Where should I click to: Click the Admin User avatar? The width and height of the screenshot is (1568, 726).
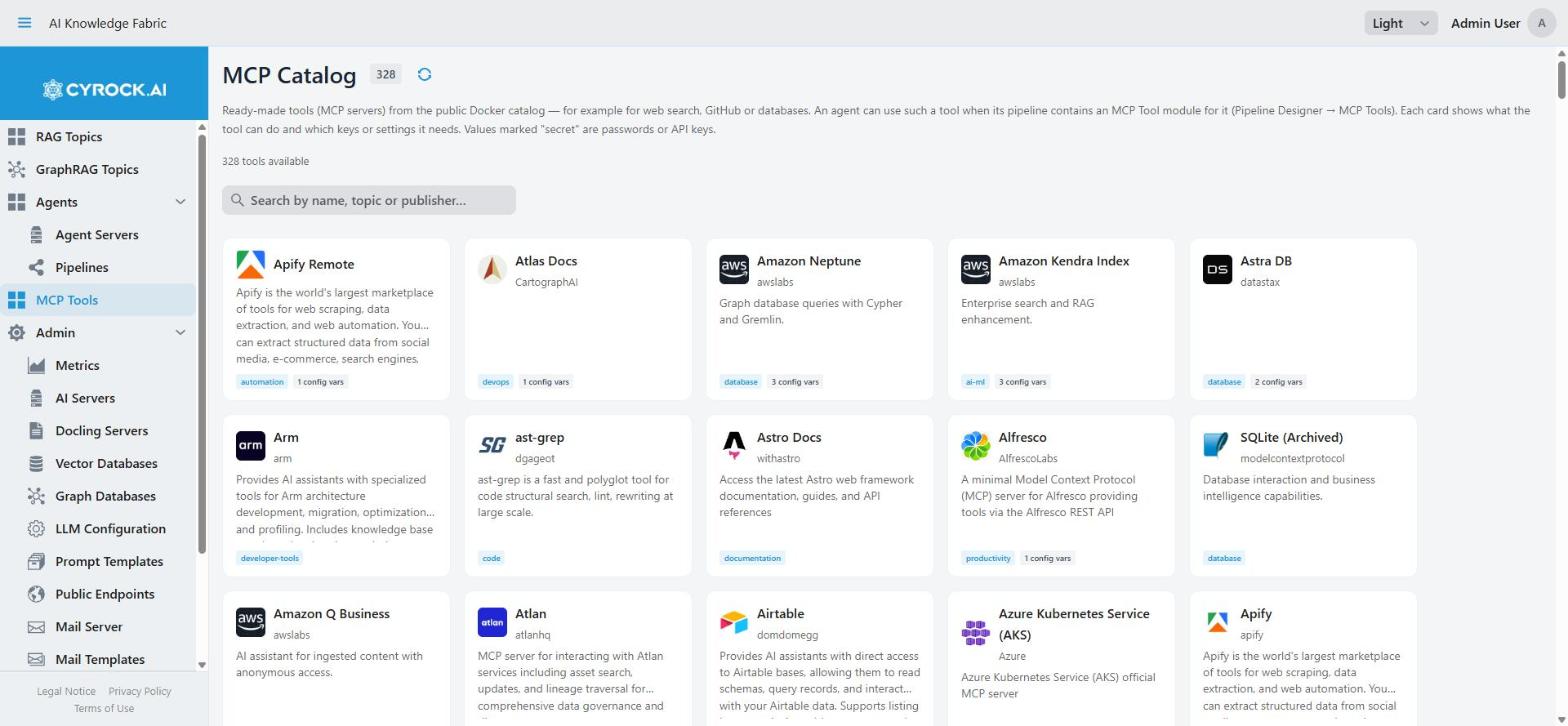(x=1542, y=23)
